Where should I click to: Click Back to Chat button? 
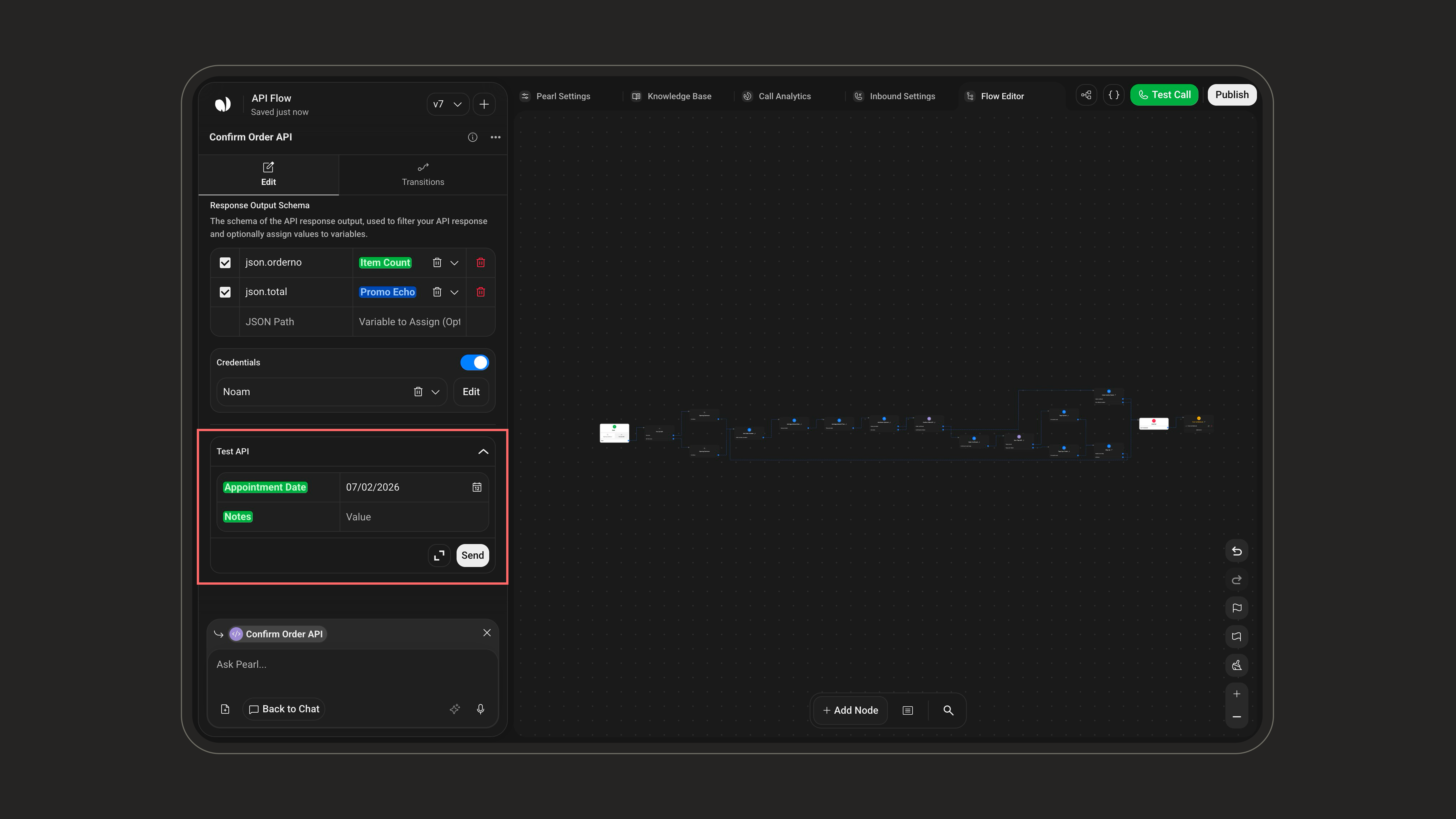click(x=284, y=709)
